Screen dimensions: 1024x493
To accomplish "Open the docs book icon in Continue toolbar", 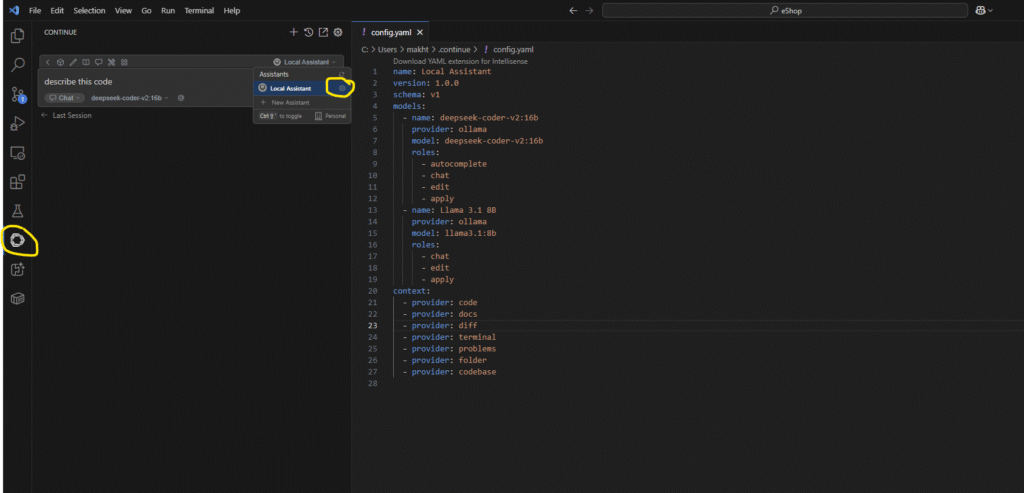I will point(86,62).
